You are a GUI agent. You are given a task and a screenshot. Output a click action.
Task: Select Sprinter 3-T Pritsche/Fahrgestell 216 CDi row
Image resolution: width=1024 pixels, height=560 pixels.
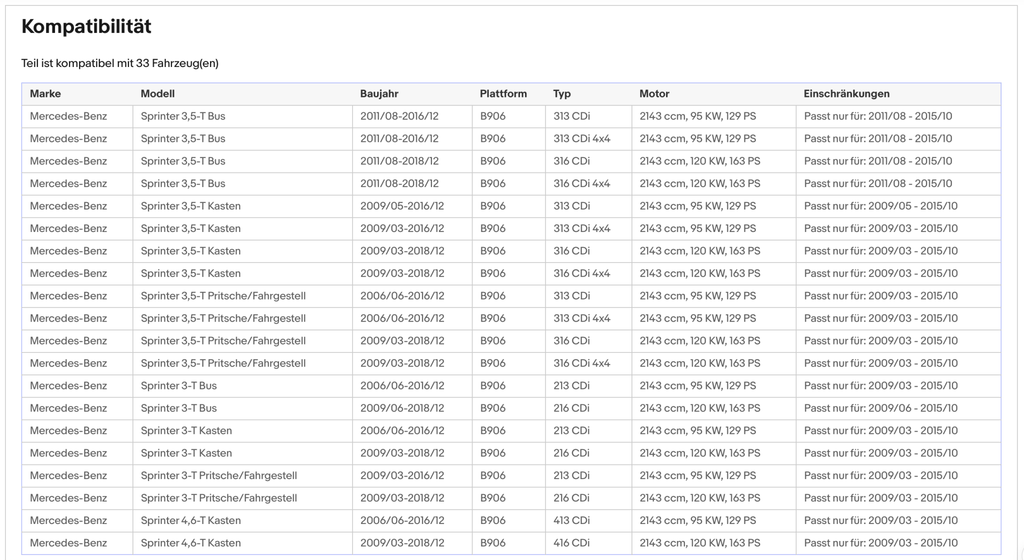[511, 498]
